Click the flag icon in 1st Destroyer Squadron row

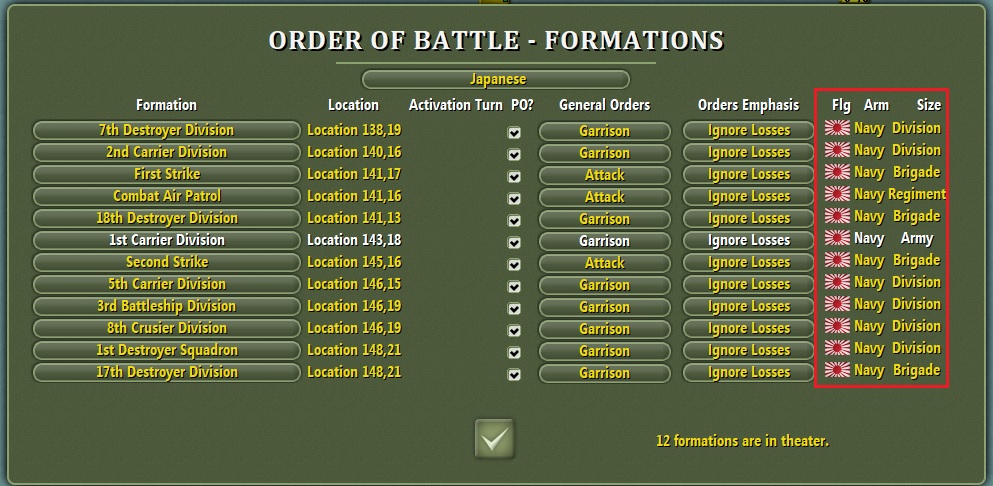[837, 348]
